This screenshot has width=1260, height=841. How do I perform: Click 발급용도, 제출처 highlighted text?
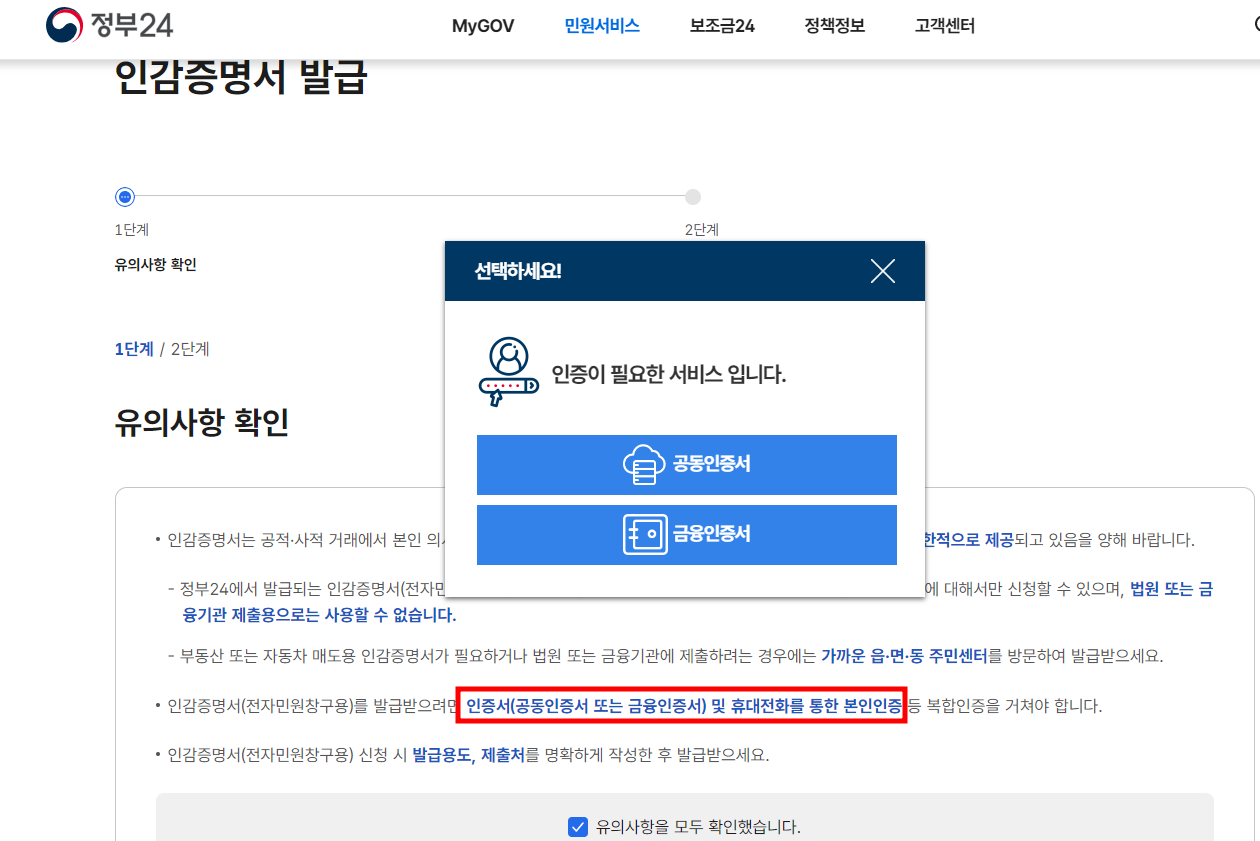tap(469, 755)
